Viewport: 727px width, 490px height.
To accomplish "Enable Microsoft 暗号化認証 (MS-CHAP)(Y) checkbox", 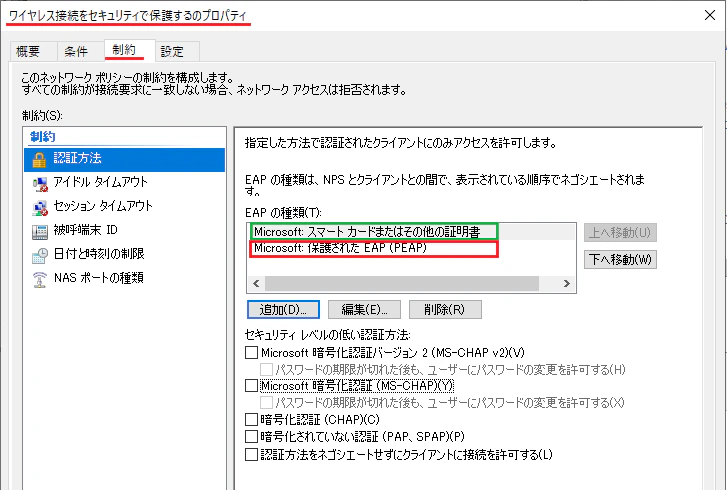I will coord(251,386).
